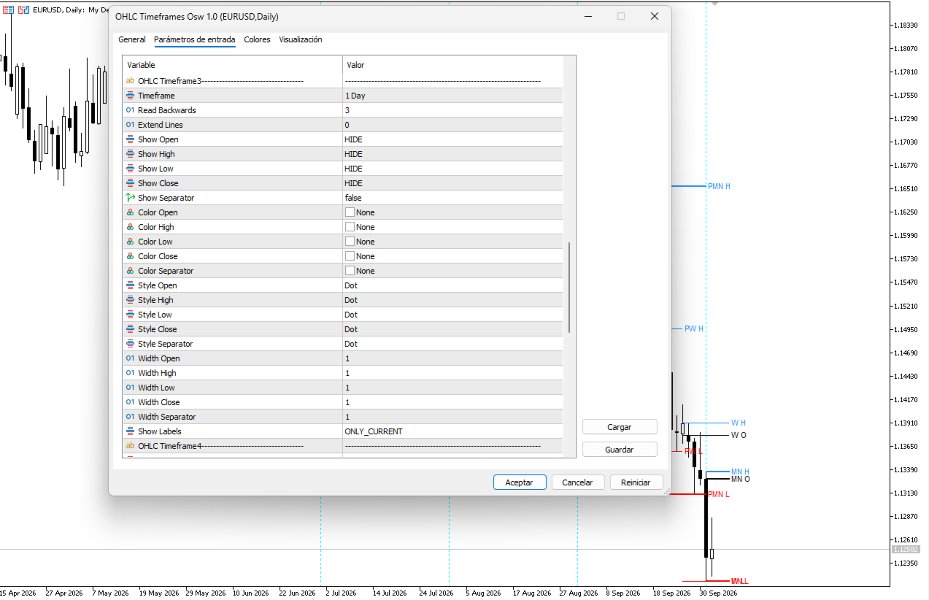Click the parameter list vertical scrollbar thumb
Image resolution: width=929 pixels, height=600 pixels.
(x=569, y=287)
